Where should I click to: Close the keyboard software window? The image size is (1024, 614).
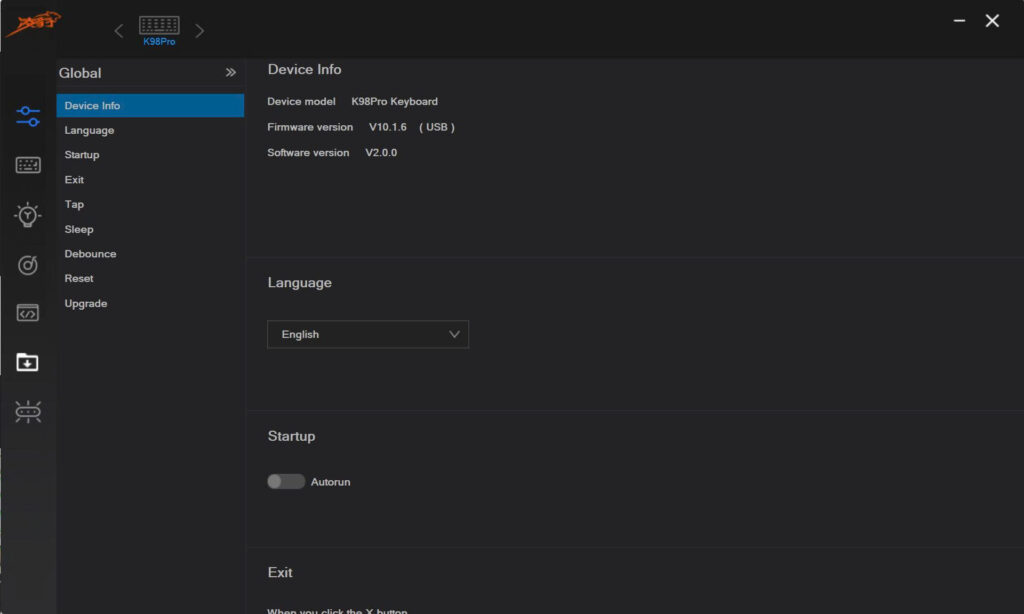click(992, 21)
